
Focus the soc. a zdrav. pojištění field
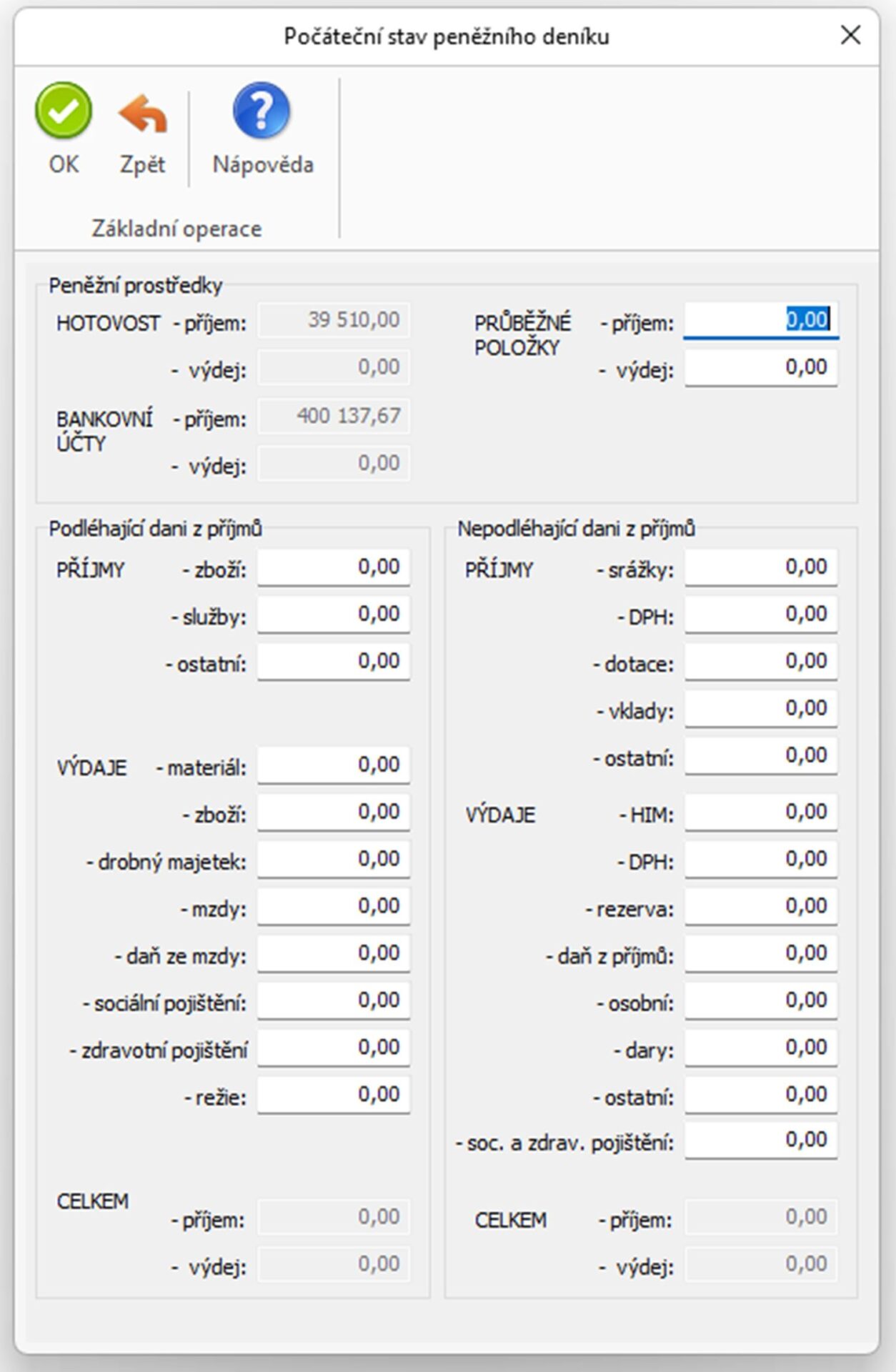760,1140
